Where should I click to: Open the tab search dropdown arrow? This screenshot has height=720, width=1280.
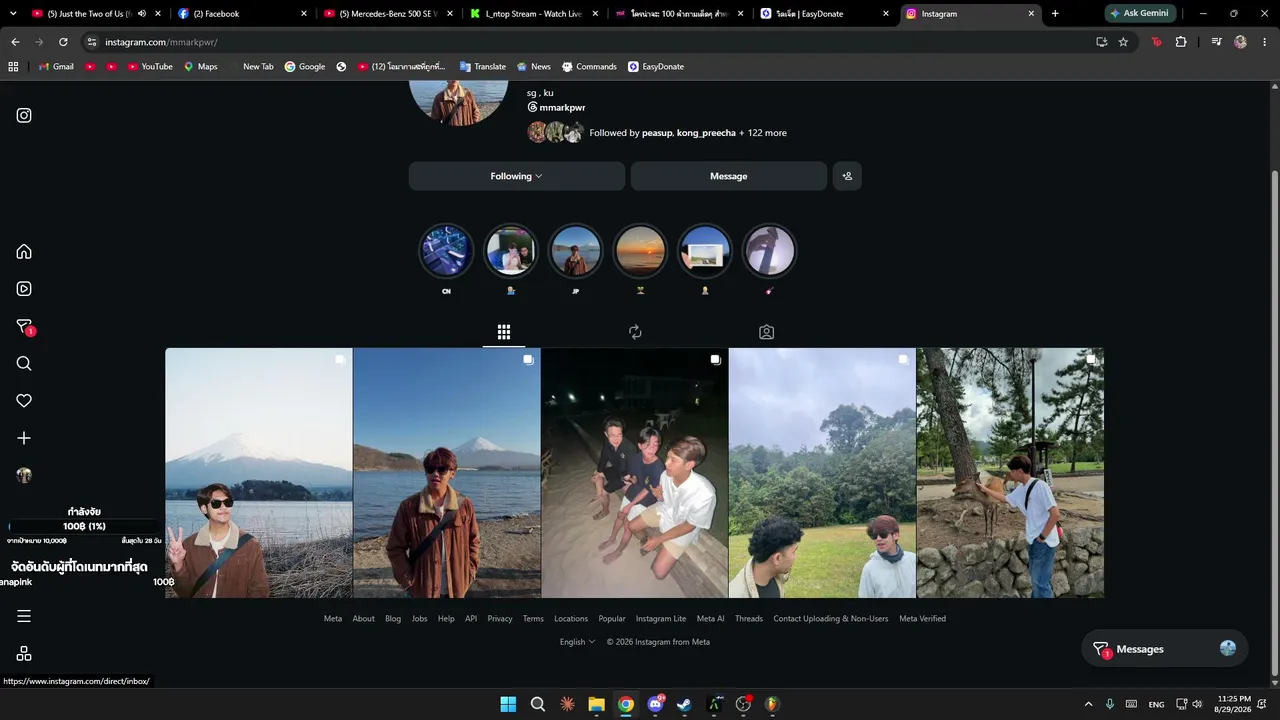(x=13, y=14)
